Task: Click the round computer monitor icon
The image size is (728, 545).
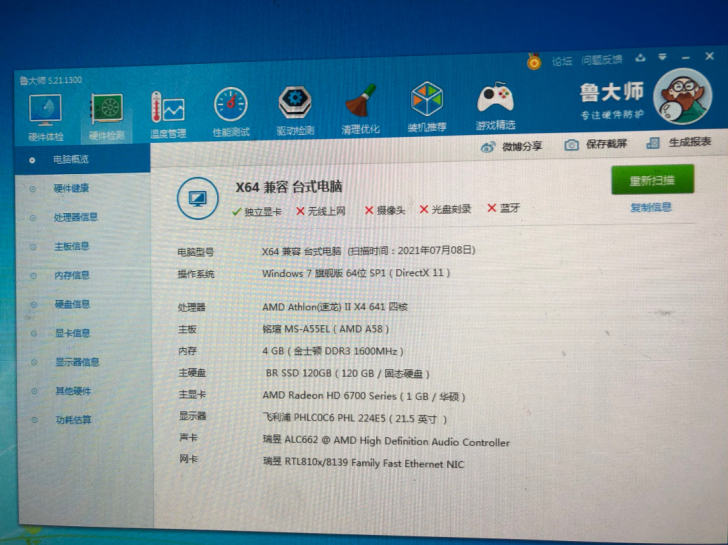Action: click(198, 198)
